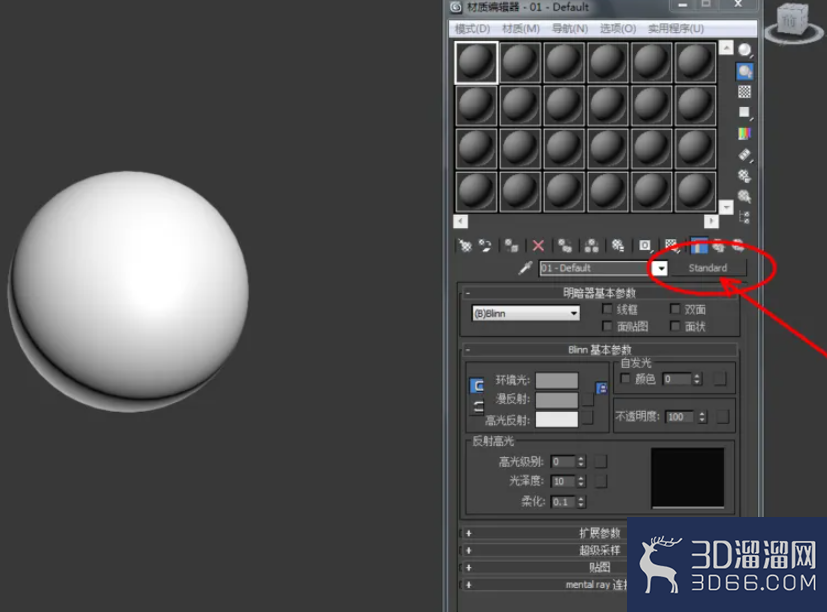Toggle the blue ambient-diffuse map lock icon
The height and width of the screenshot is (612, 827).
(x=601, y=388)
